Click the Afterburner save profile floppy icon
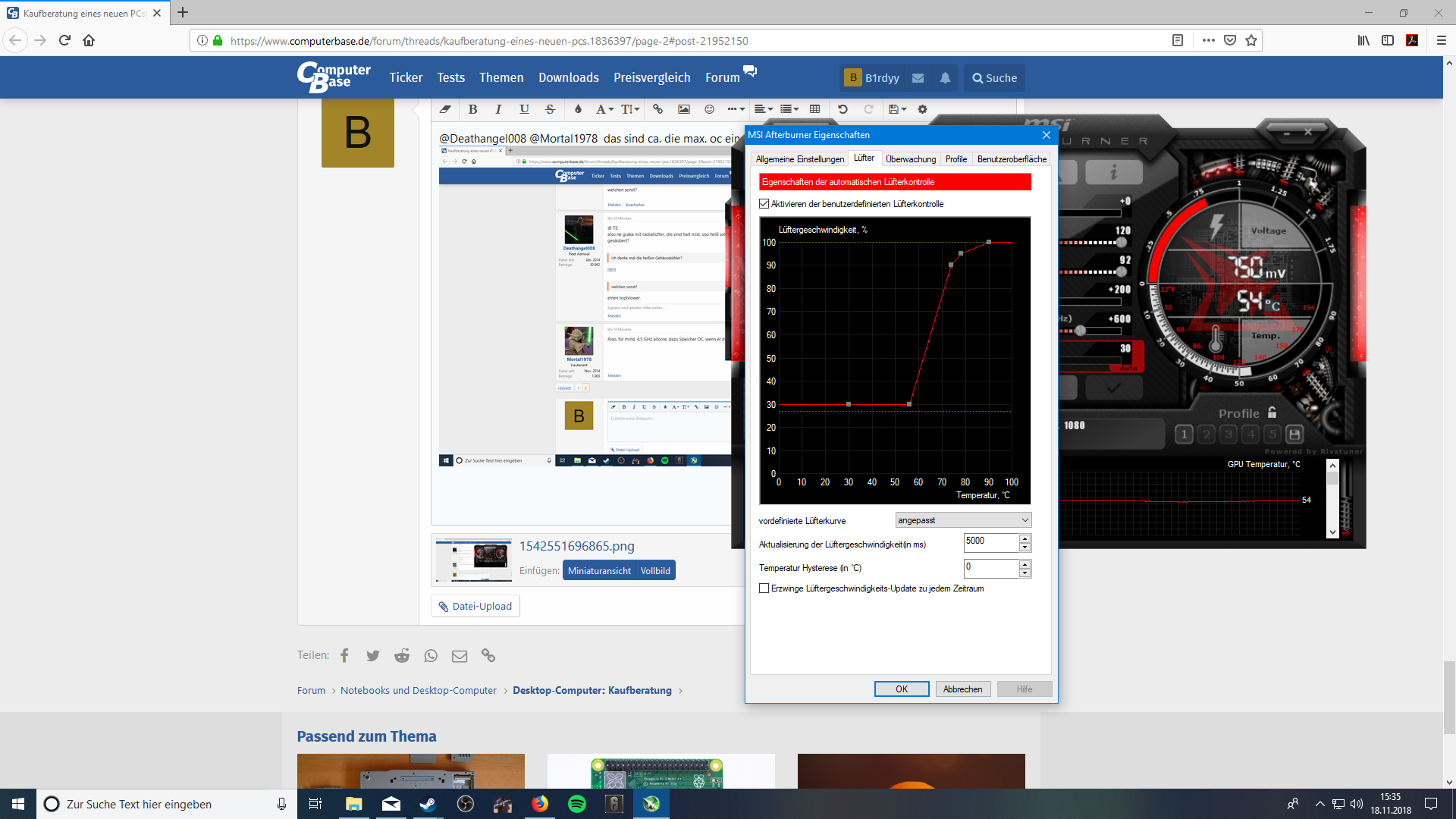The image size is (1456, 819). tap(1295, 435)
